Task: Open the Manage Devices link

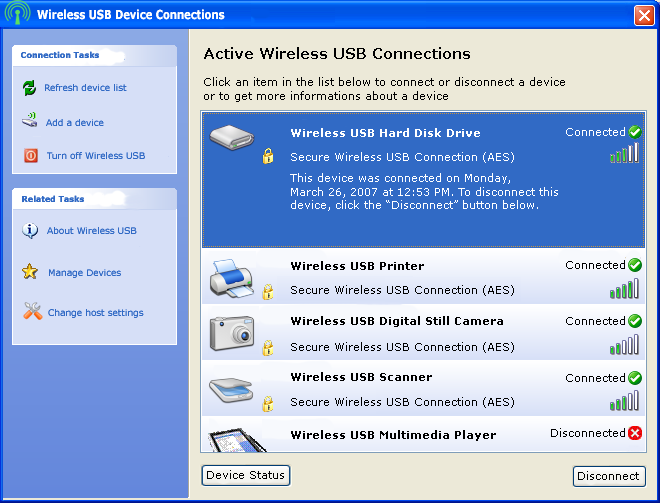Action: [85, 273]
